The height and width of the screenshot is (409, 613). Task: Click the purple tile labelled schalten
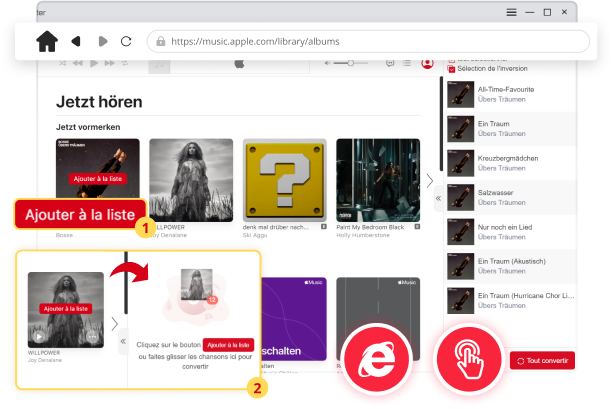coord(294,319)
